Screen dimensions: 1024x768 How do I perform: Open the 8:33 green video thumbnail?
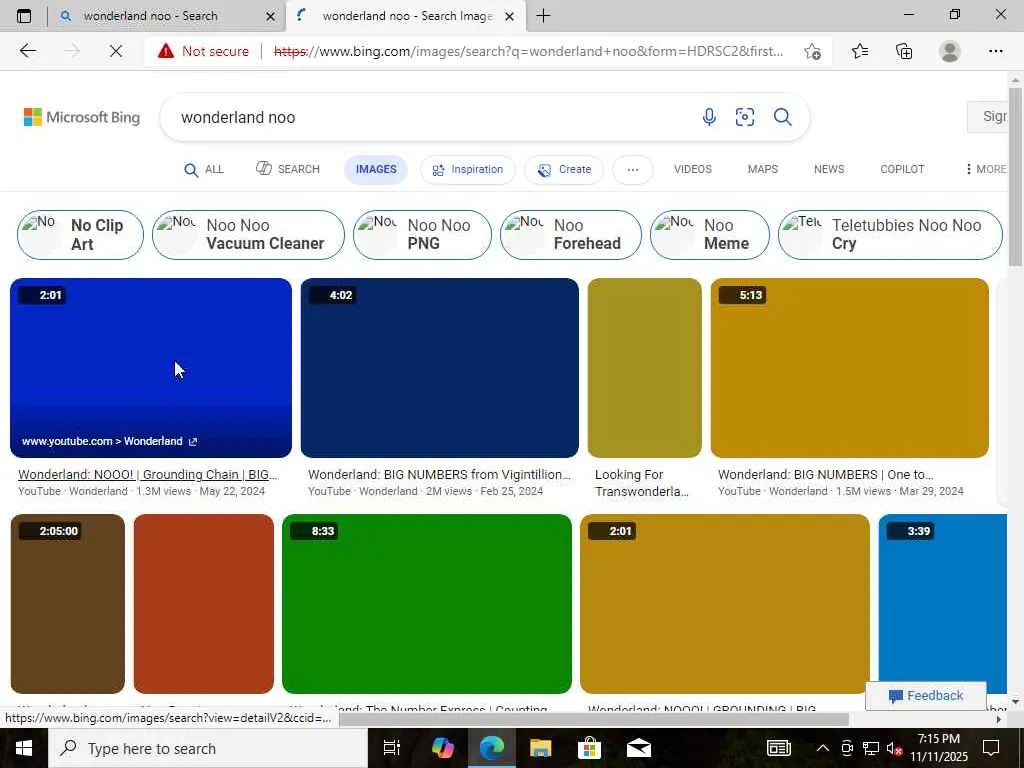pos(427,603)
